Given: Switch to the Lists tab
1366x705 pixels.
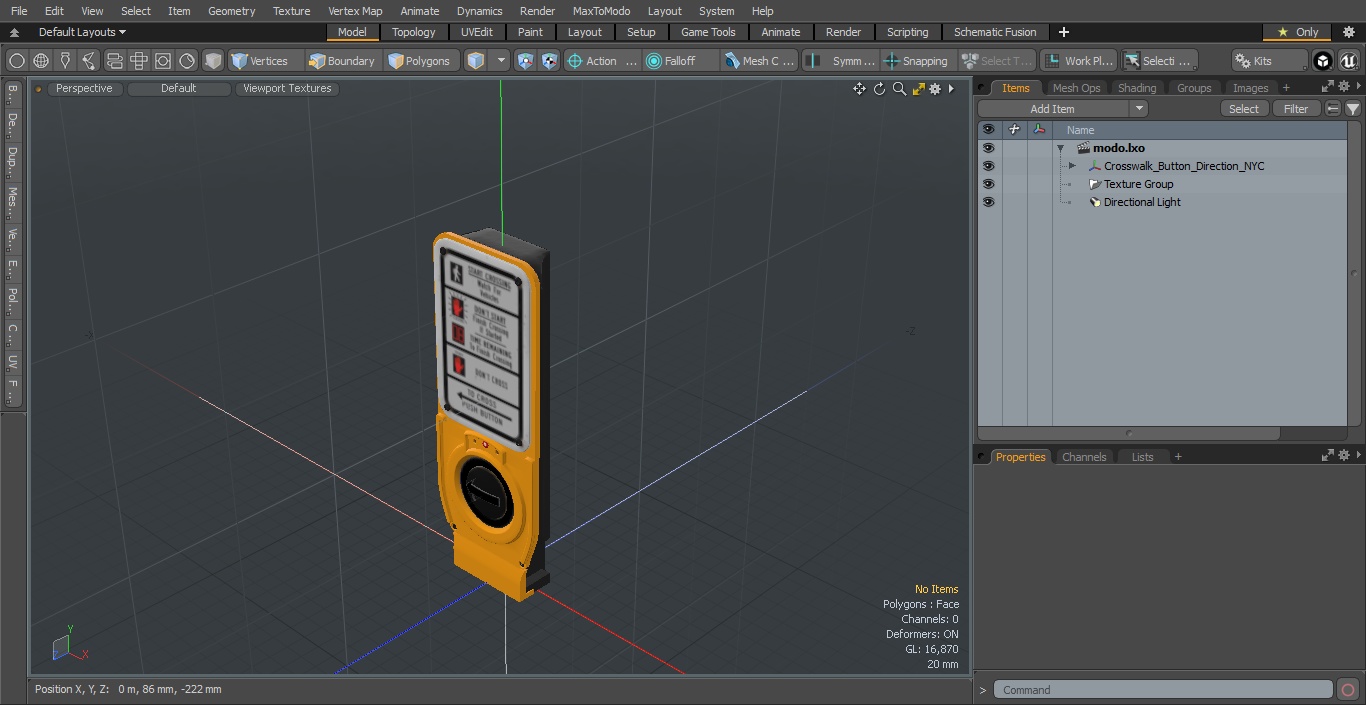Looking at the screenshot, I should click(x=1142, y=457).
